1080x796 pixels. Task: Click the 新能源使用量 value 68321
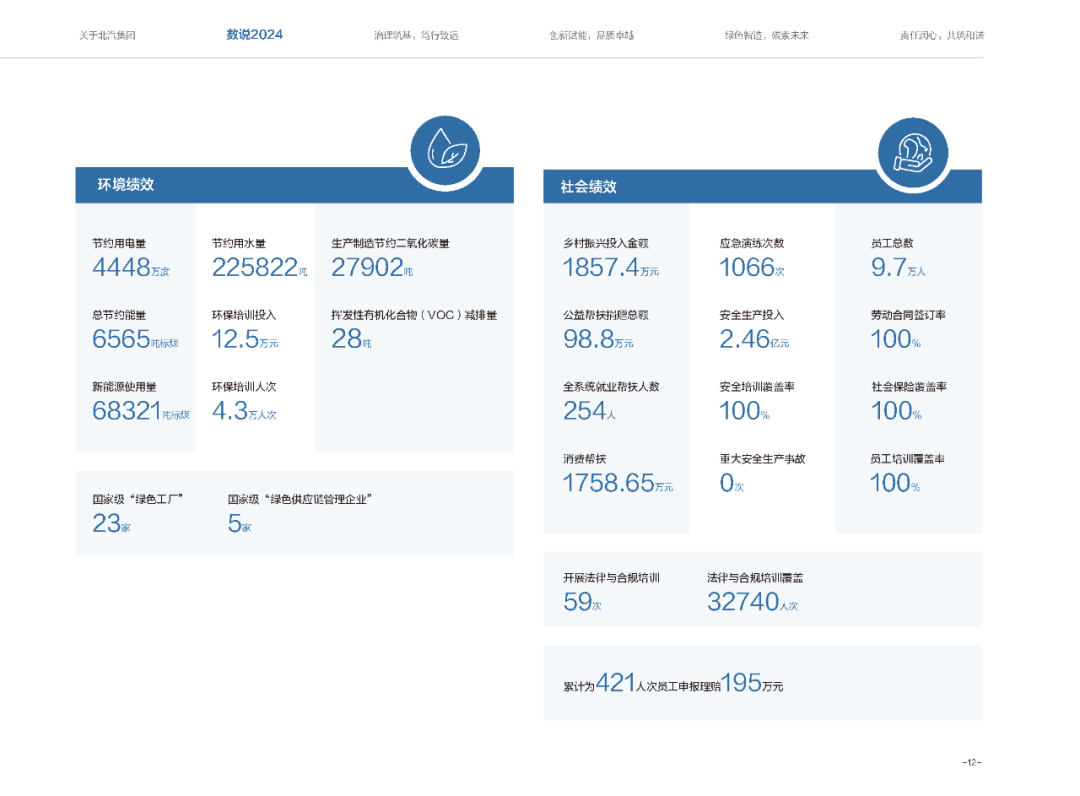pos(127,411)
